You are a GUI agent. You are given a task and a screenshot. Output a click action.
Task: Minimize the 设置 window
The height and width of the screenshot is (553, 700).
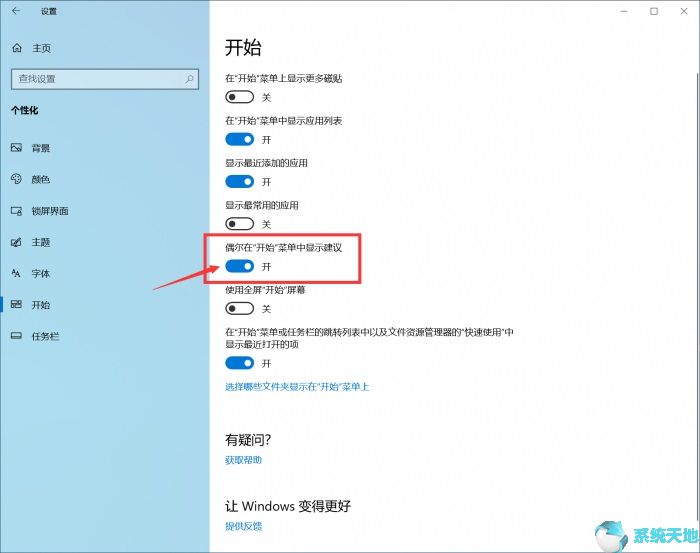624,11
